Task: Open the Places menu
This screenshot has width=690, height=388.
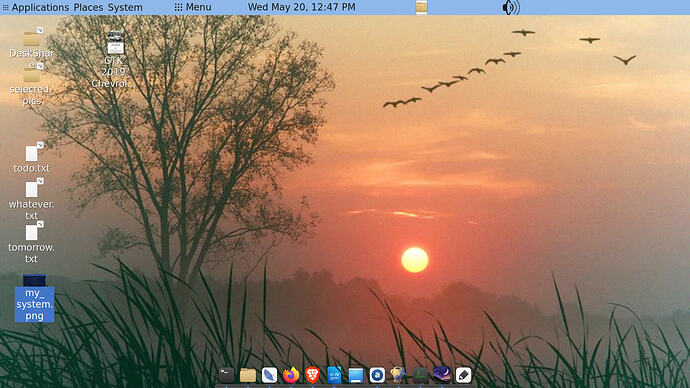Action: point(88,7)
